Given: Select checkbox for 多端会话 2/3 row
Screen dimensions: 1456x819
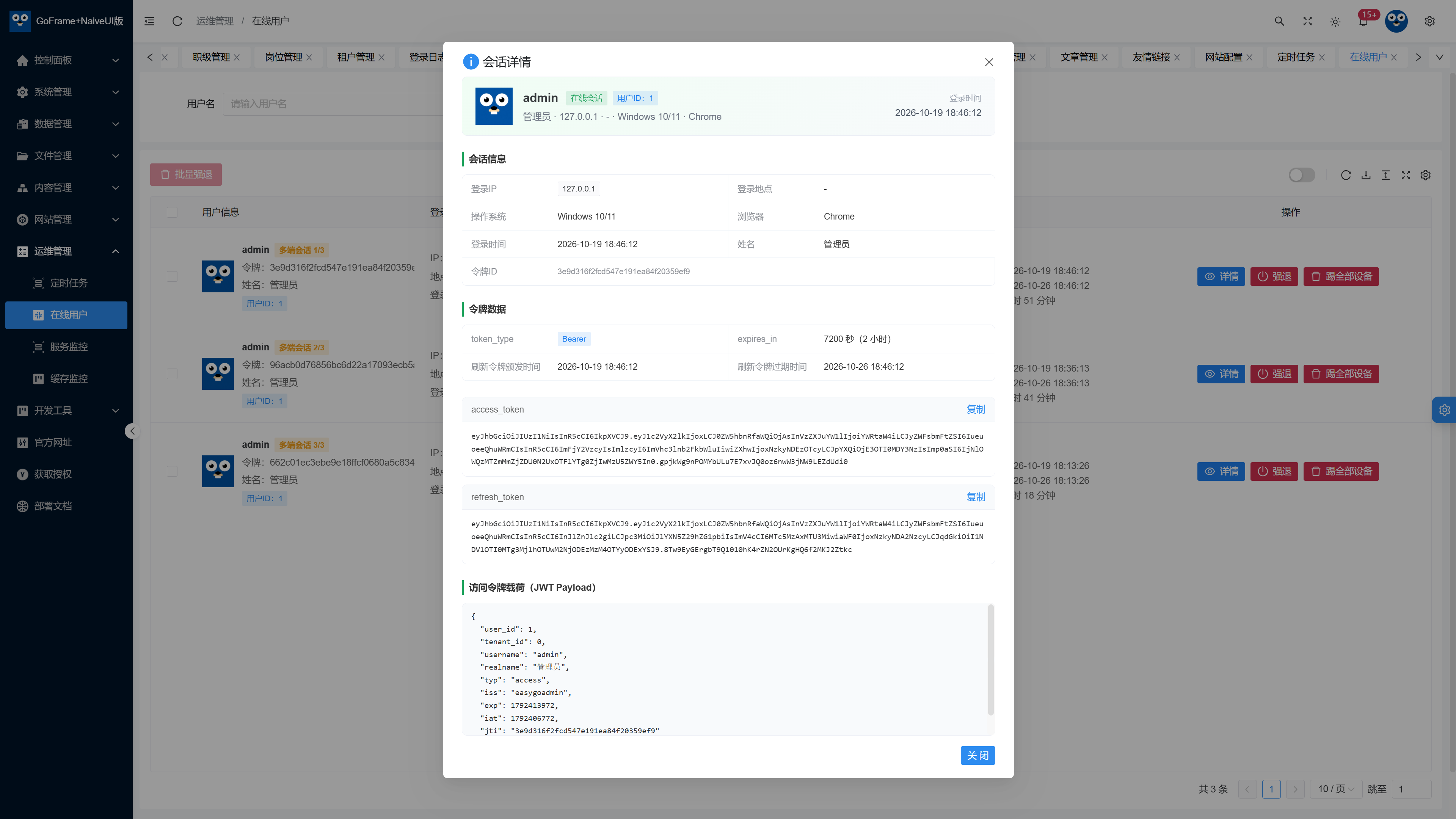Looking at the screenshot, I should 172,373.
